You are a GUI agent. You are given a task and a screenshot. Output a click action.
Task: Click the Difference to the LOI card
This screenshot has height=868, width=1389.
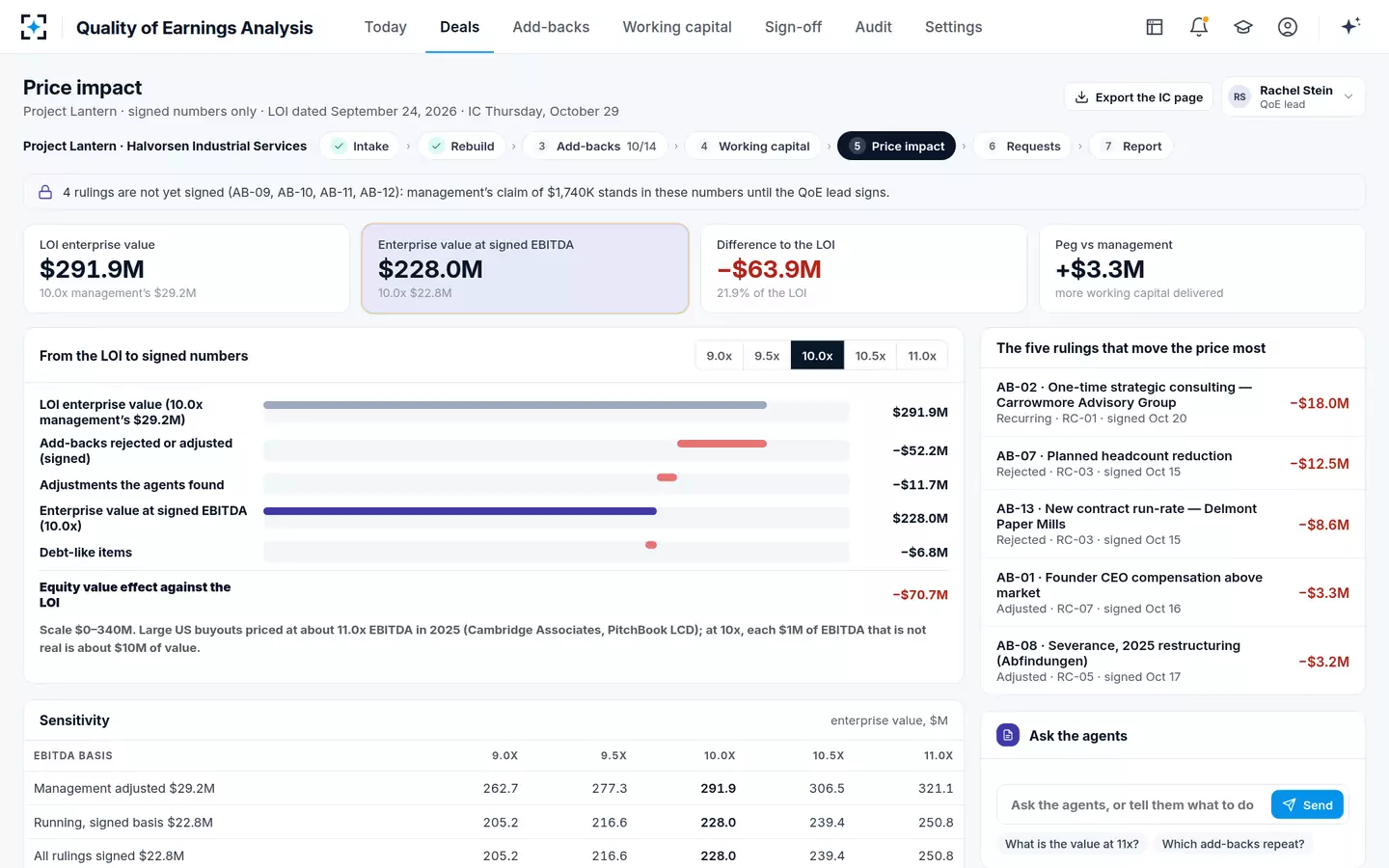tap(863, 269)
